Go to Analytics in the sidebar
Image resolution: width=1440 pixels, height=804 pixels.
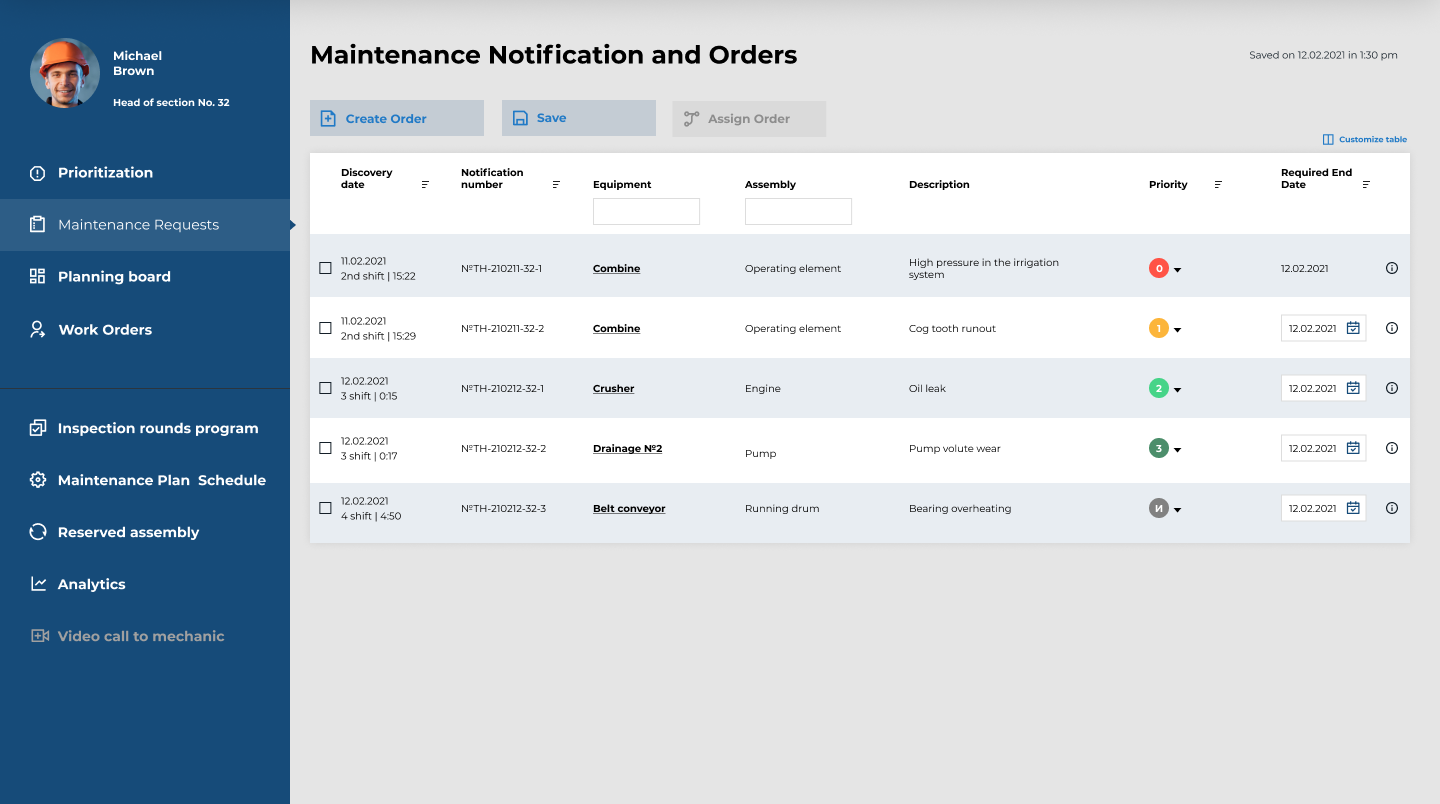(91, 584)
